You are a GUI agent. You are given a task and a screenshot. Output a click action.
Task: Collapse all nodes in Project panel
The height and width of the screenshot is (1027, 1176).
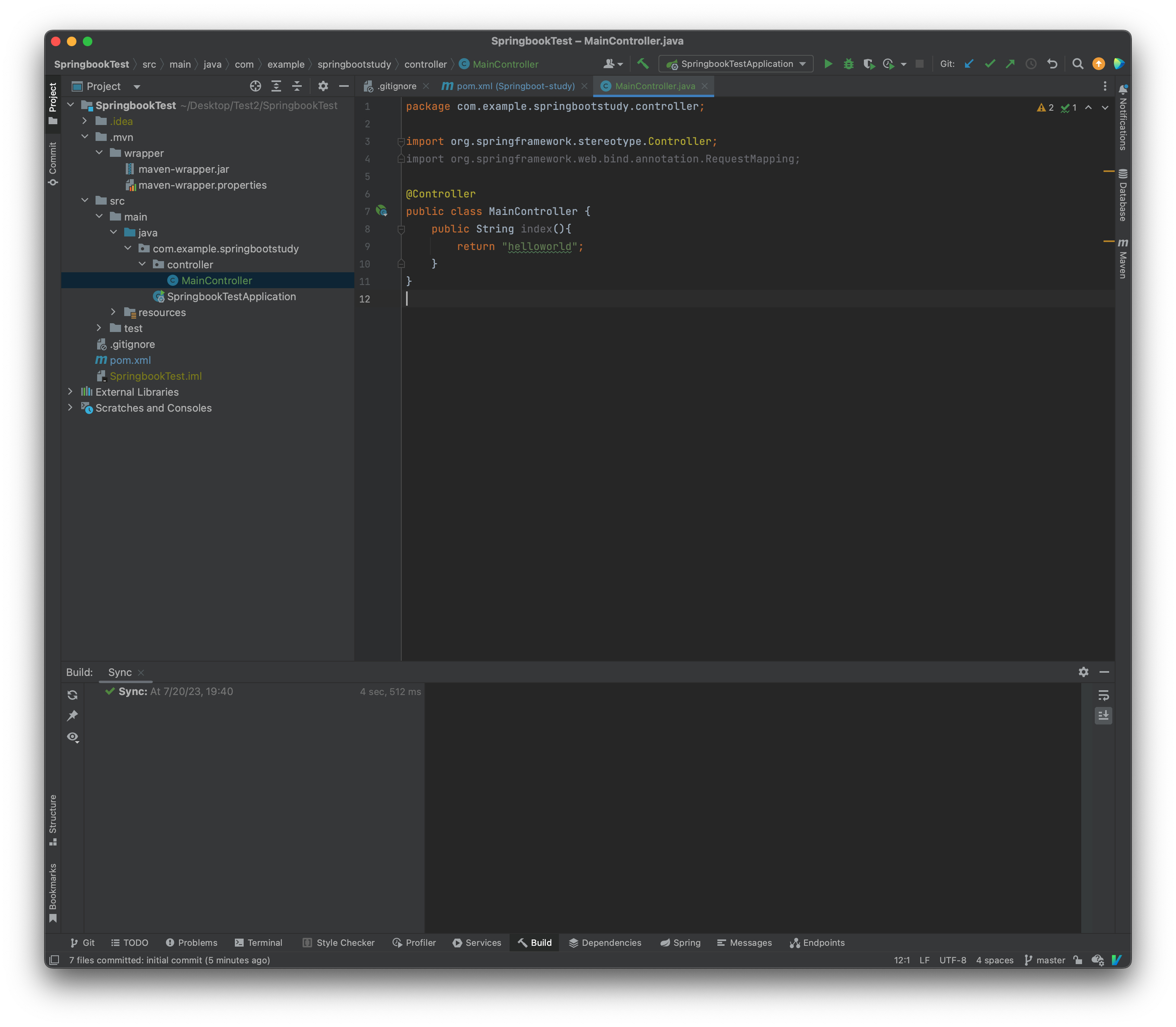(297, 86)
